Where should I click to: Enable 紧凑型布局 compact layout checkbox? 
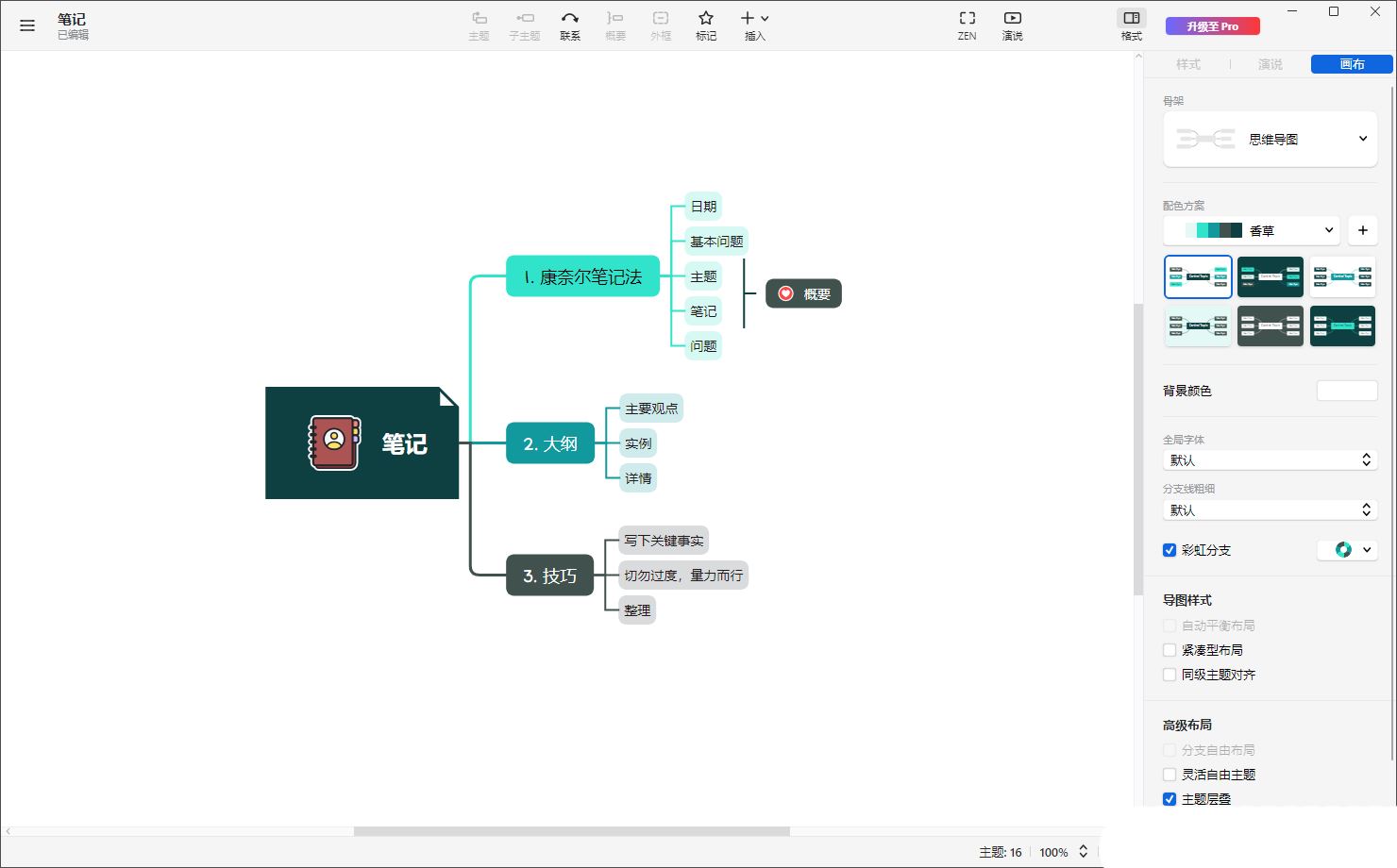(x=1170, y=650)
